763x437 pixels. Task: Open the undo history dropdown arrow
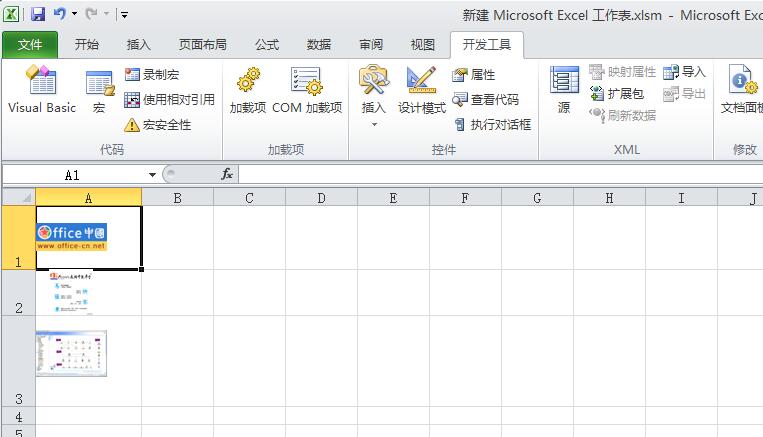pos(74,14)
